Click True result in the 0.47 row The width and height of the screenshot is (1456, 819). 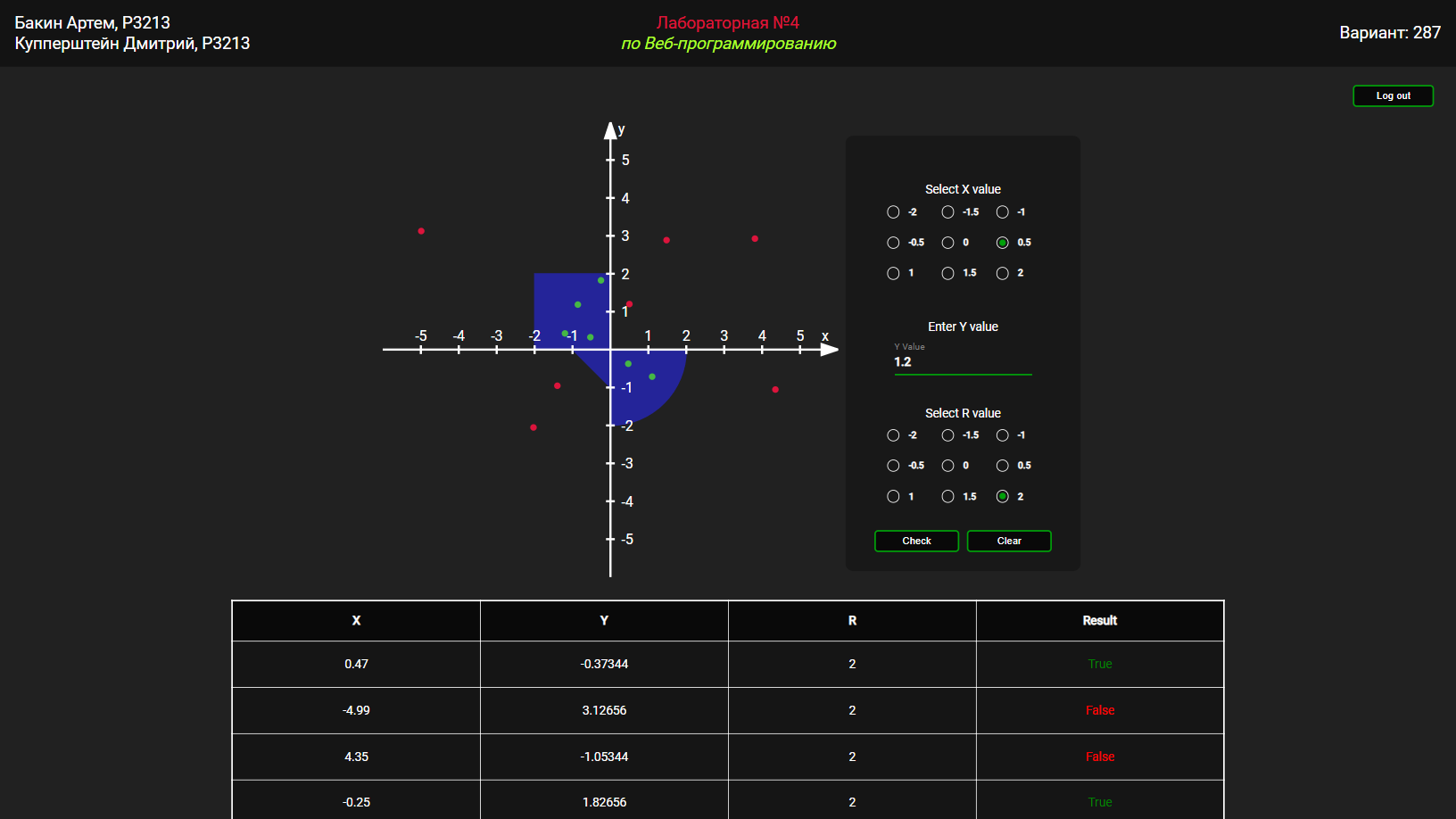coord(1100,664)
